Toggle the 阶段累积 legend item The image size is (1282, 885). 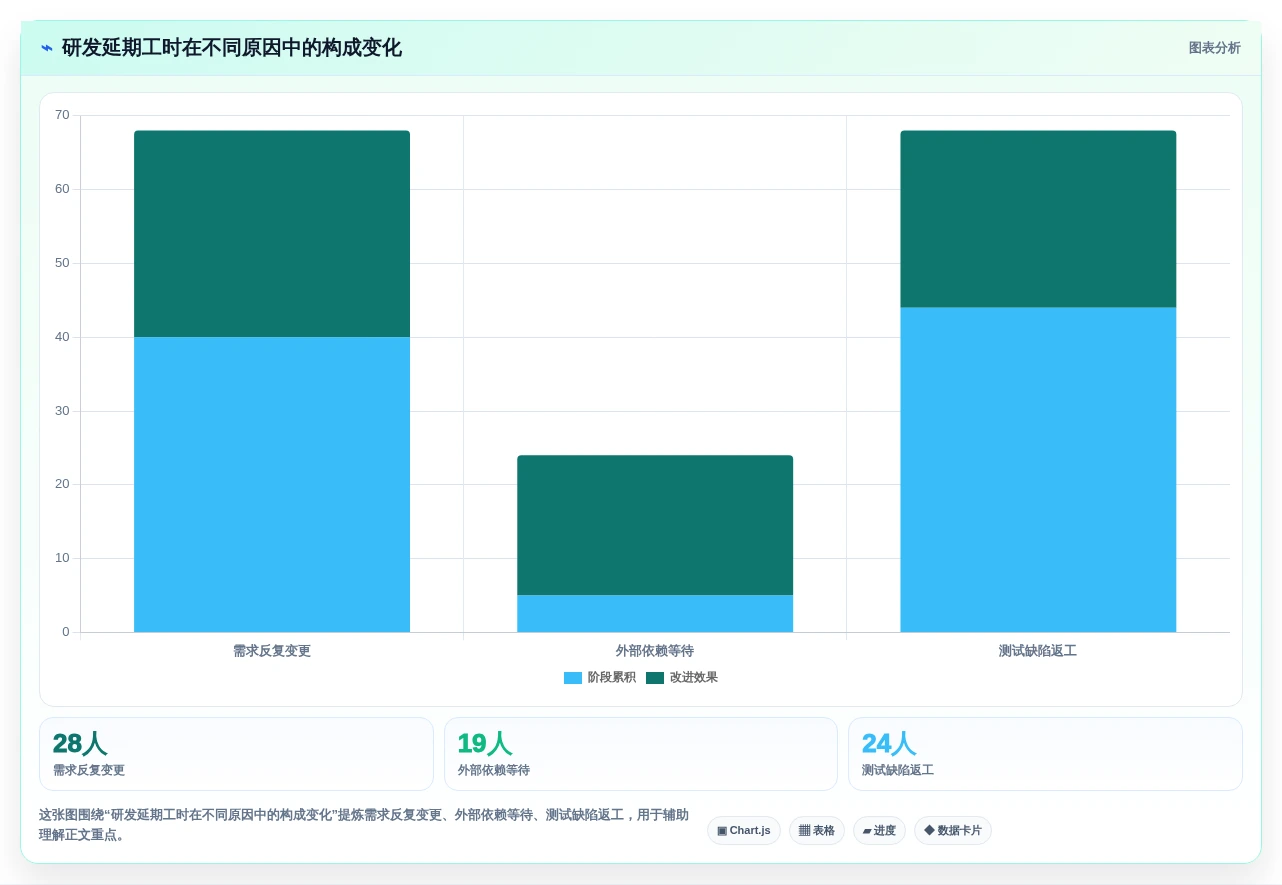coord(600,677)
